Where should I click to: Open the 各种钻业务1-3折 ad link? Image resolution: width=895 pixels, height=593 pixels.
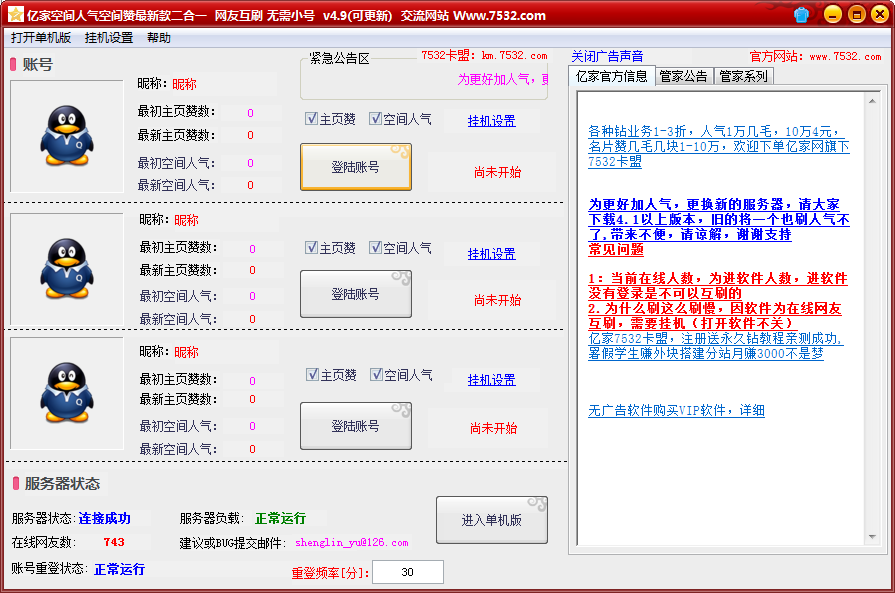tap(719, 147)
